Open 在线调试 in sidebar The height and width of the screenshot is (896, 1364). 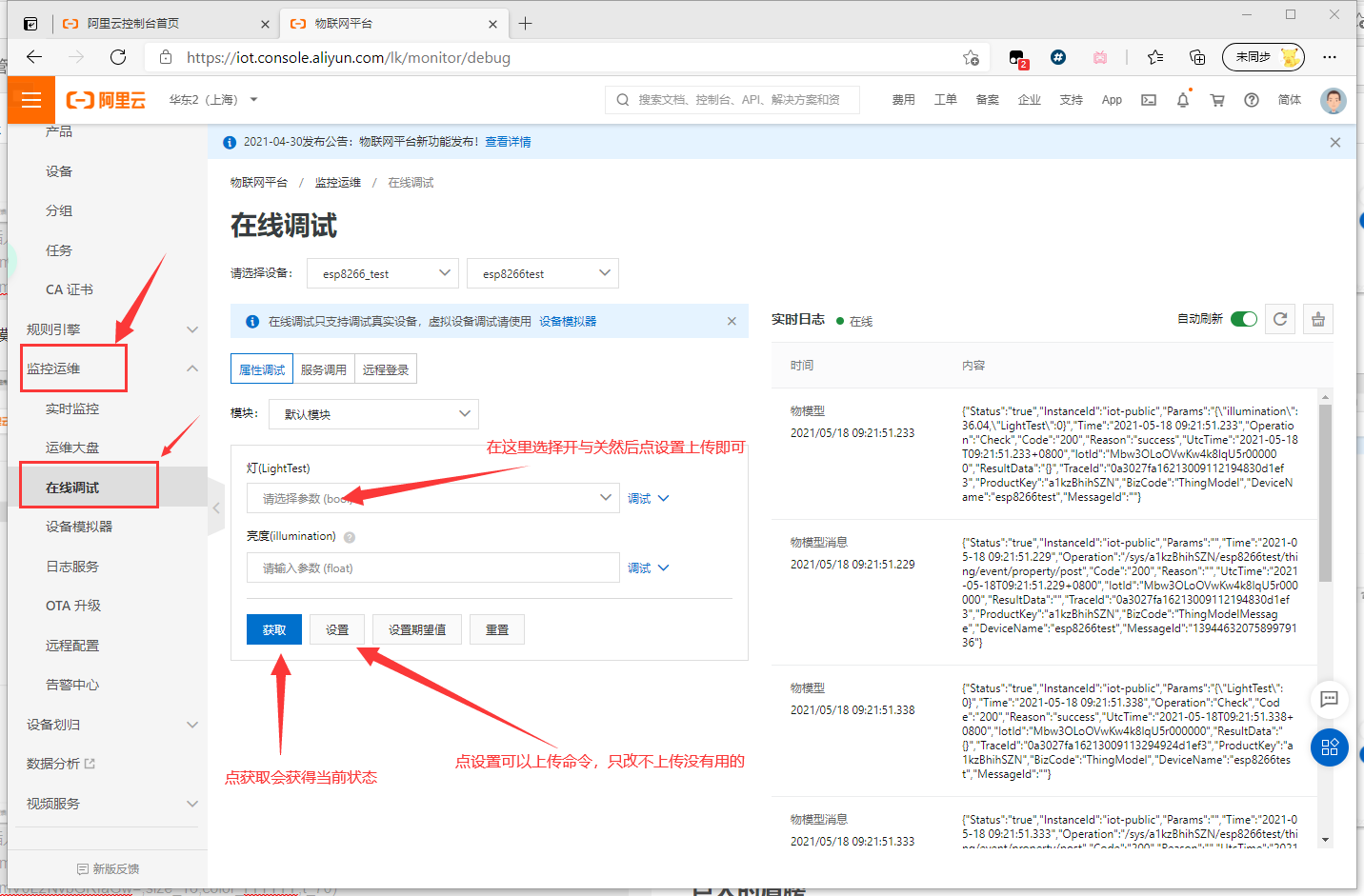click(72, 488)
